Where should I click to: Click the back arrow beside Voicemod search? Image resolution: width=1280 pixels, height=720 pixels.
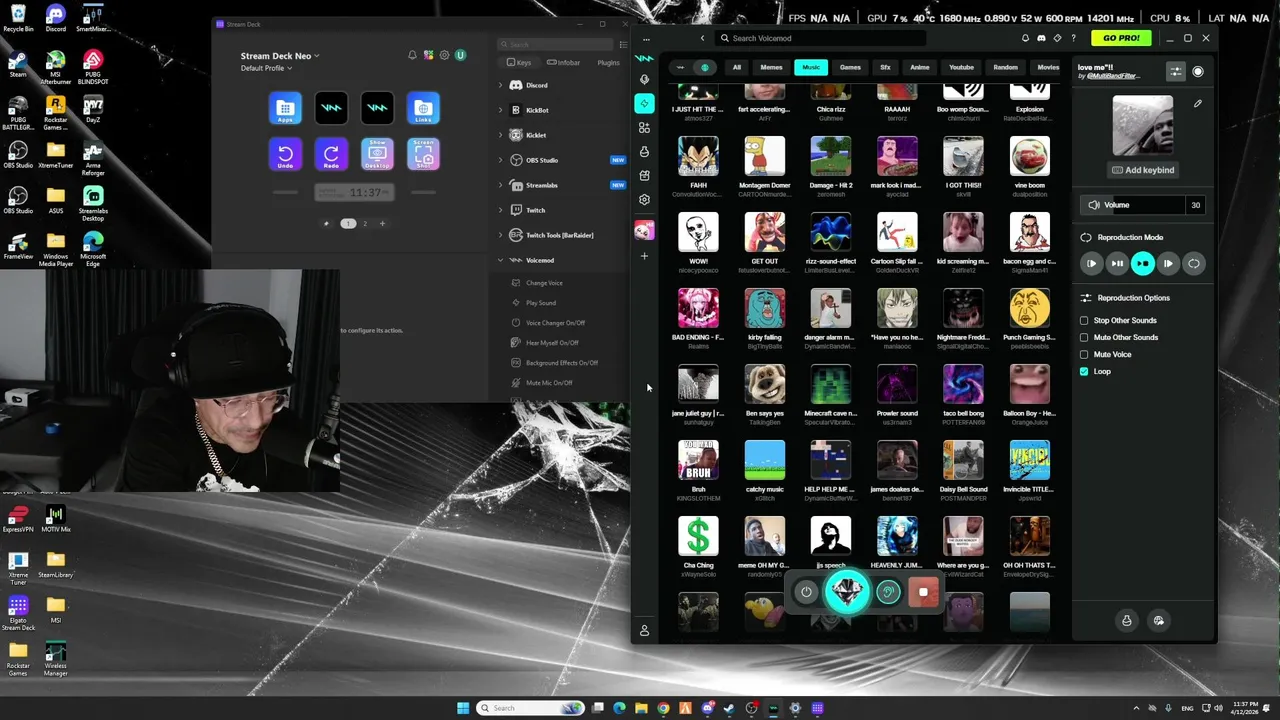click(x=702, y=38)
